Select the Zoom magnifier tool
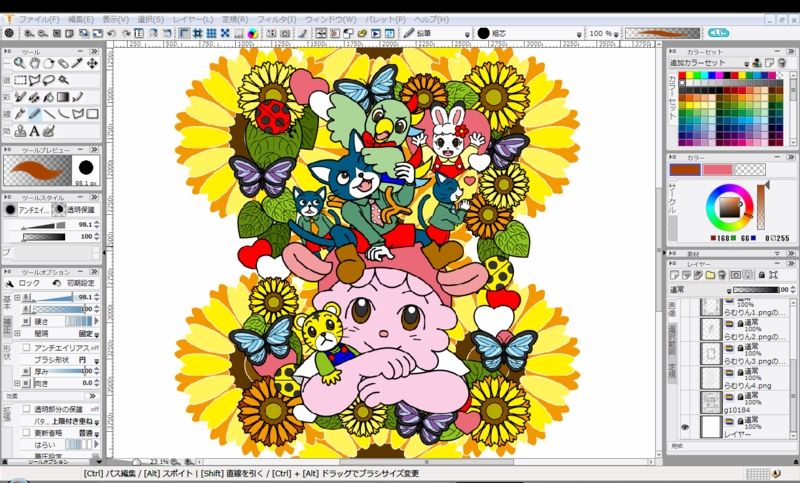 pyautogui.click(x=19, y=63)
